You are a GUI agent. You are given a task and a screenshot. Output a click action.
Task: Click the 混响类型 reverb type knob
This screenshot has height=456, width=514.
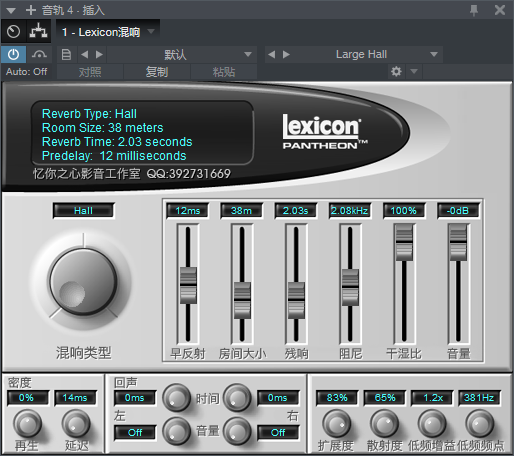(x=83, y=282)
